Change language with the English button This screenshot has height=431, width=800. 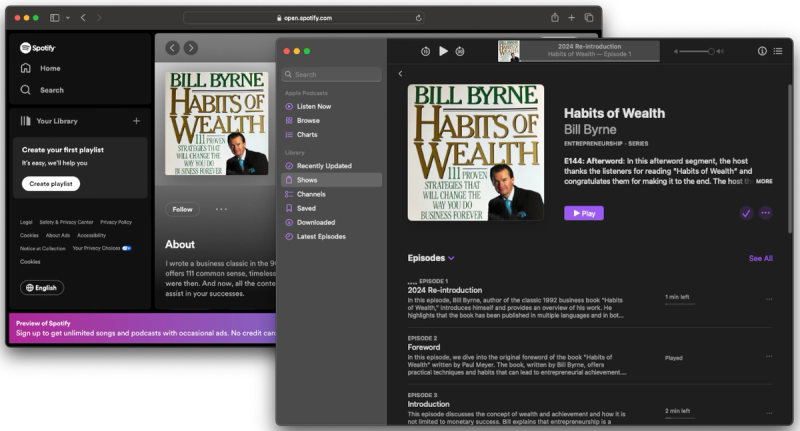click(42, 288)
